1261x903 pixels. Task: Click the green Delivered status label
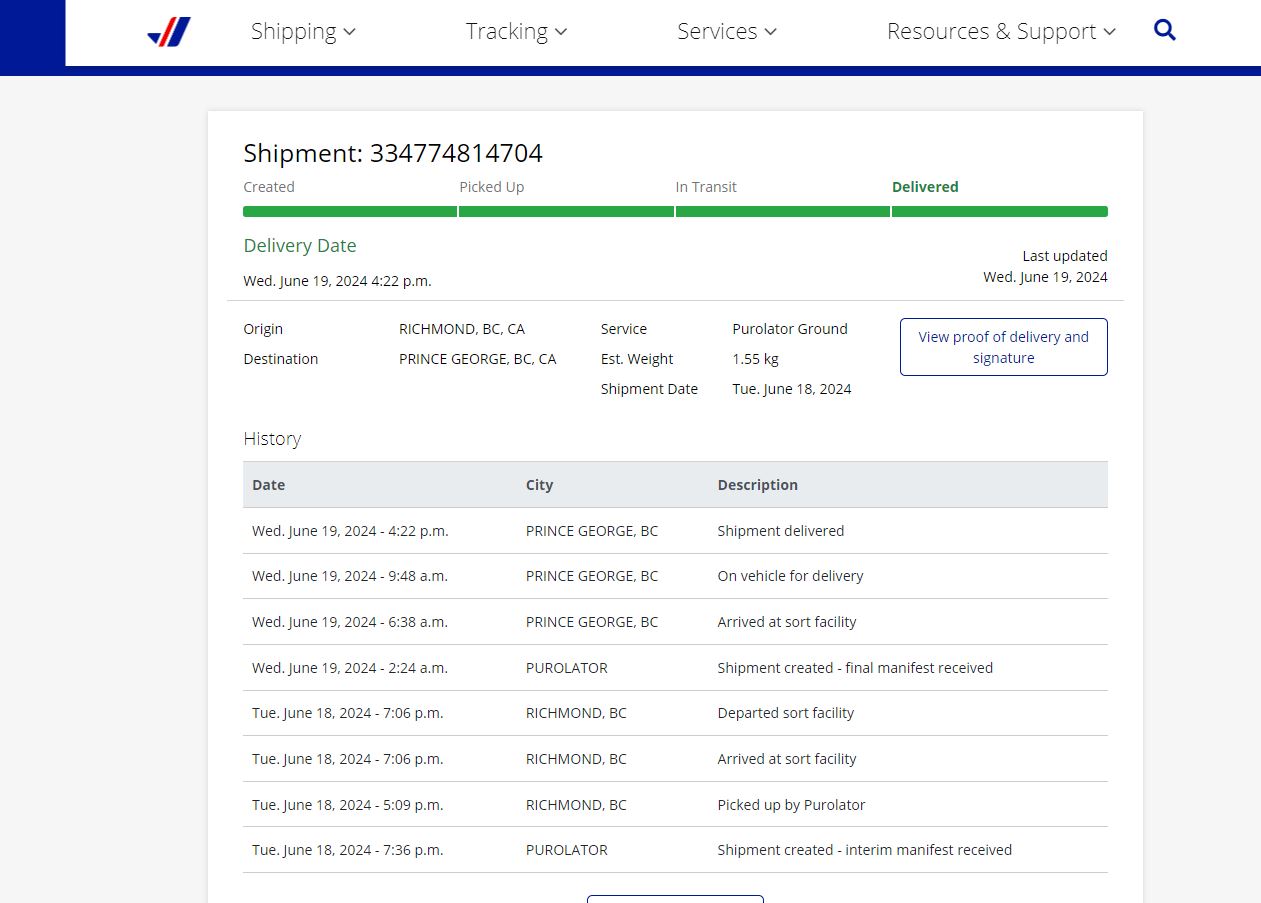[925, 187]
